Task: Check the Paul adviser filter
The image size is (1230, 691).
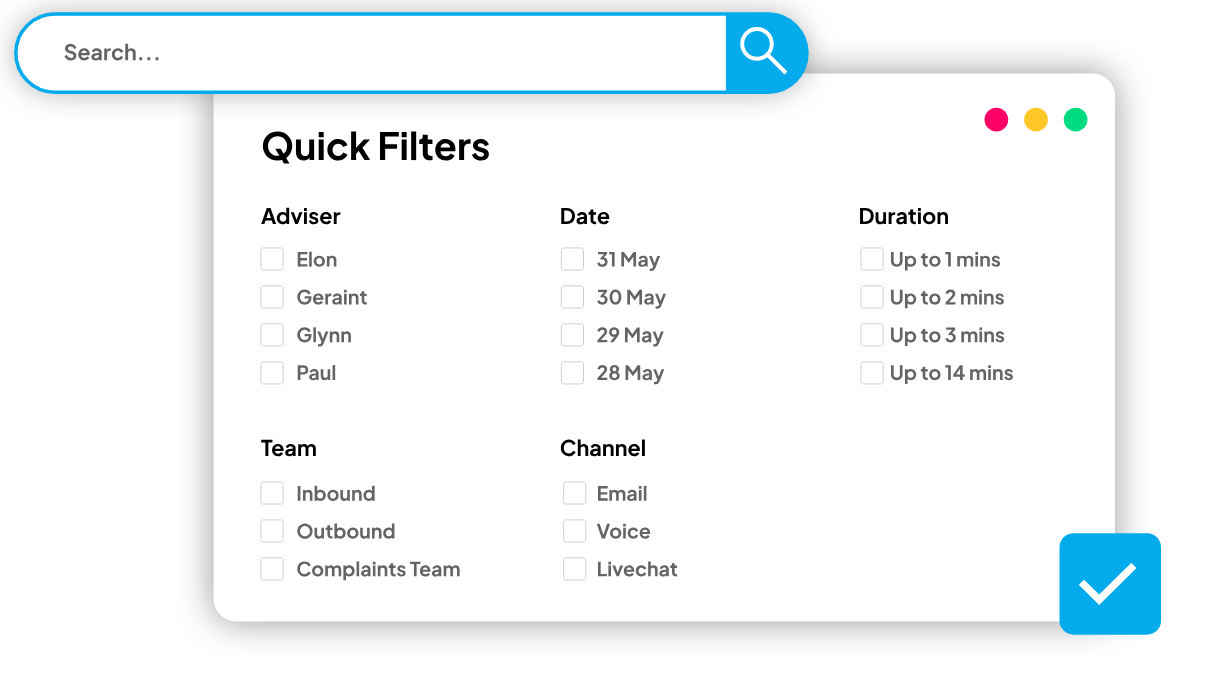Action: coord(272,374)
